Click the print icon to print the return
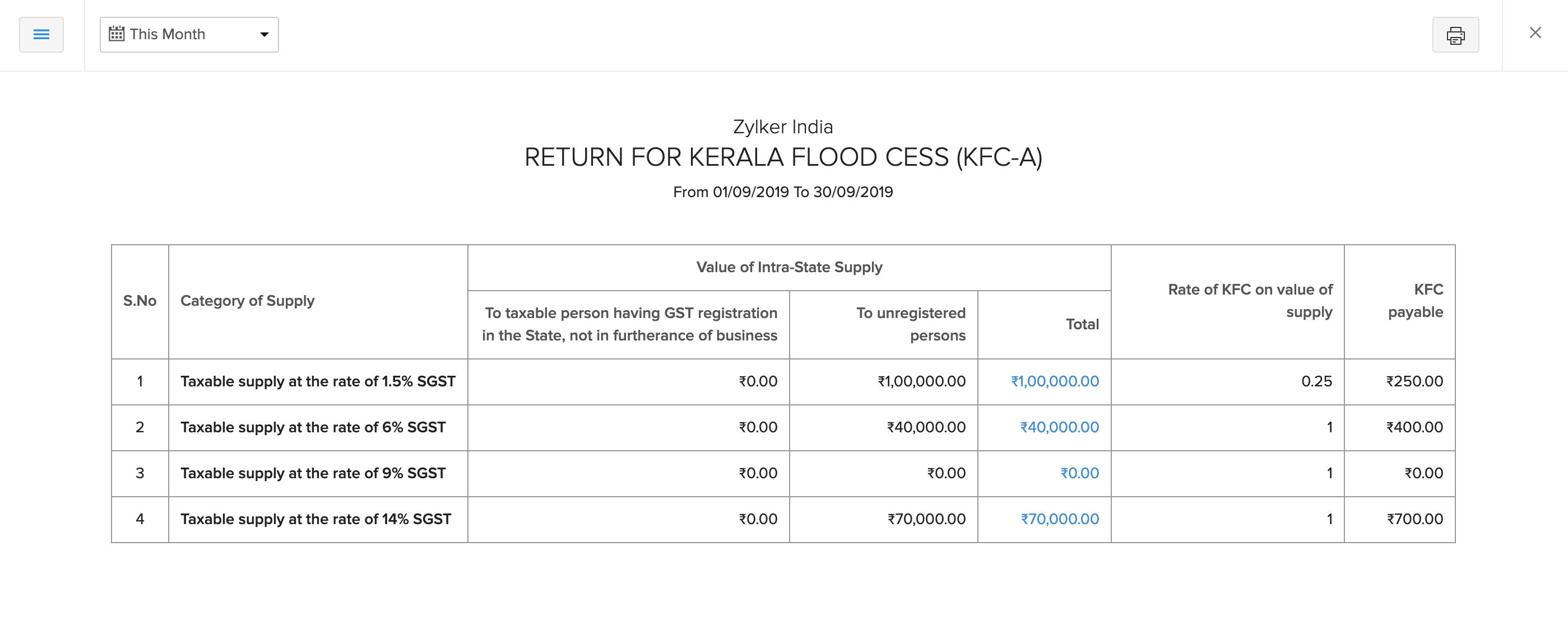This screenshot has width=1568, height=635. point(1456,35)
